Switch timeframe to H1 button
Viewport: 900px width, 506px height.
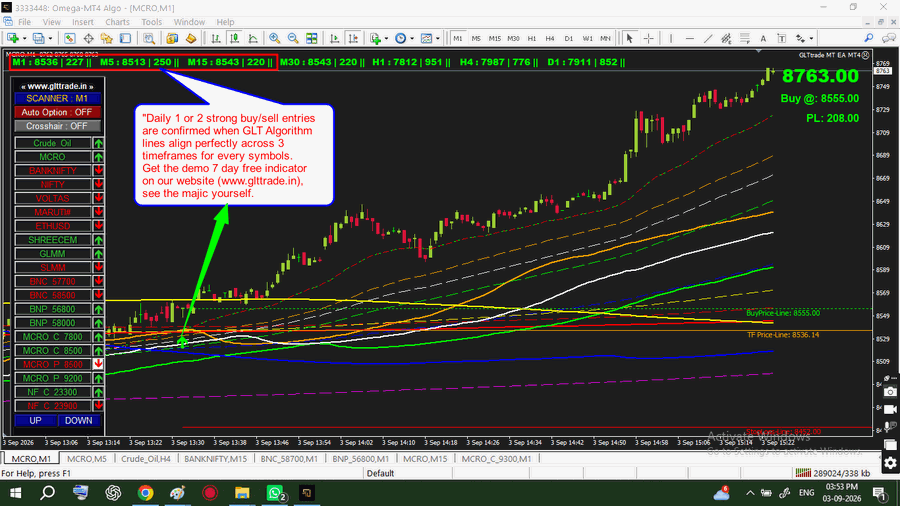point(532,38)
